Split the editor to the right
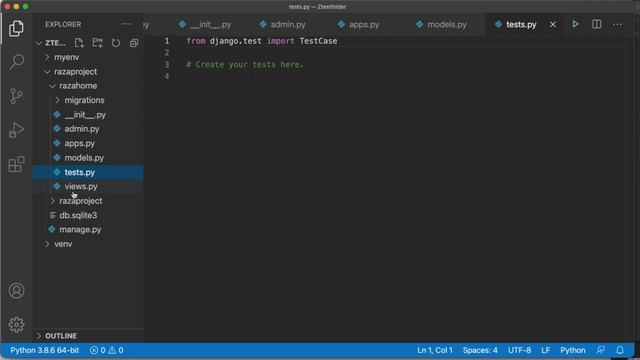Screen dimensions: 640x360 (x=597, y=24)
